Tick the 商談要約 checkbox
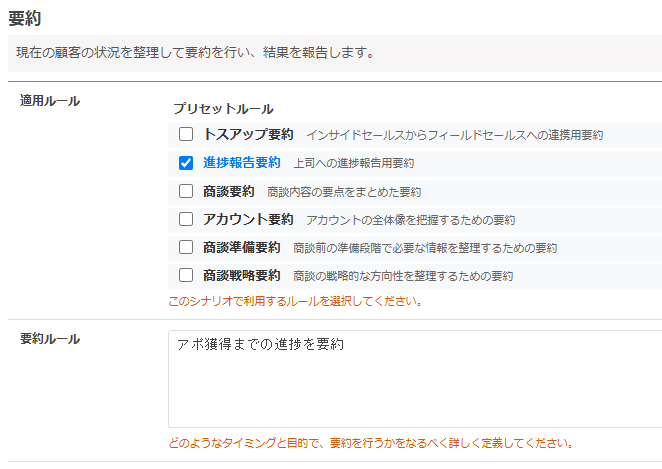This screenshot has height=469, width=662. tap(186, 191)
